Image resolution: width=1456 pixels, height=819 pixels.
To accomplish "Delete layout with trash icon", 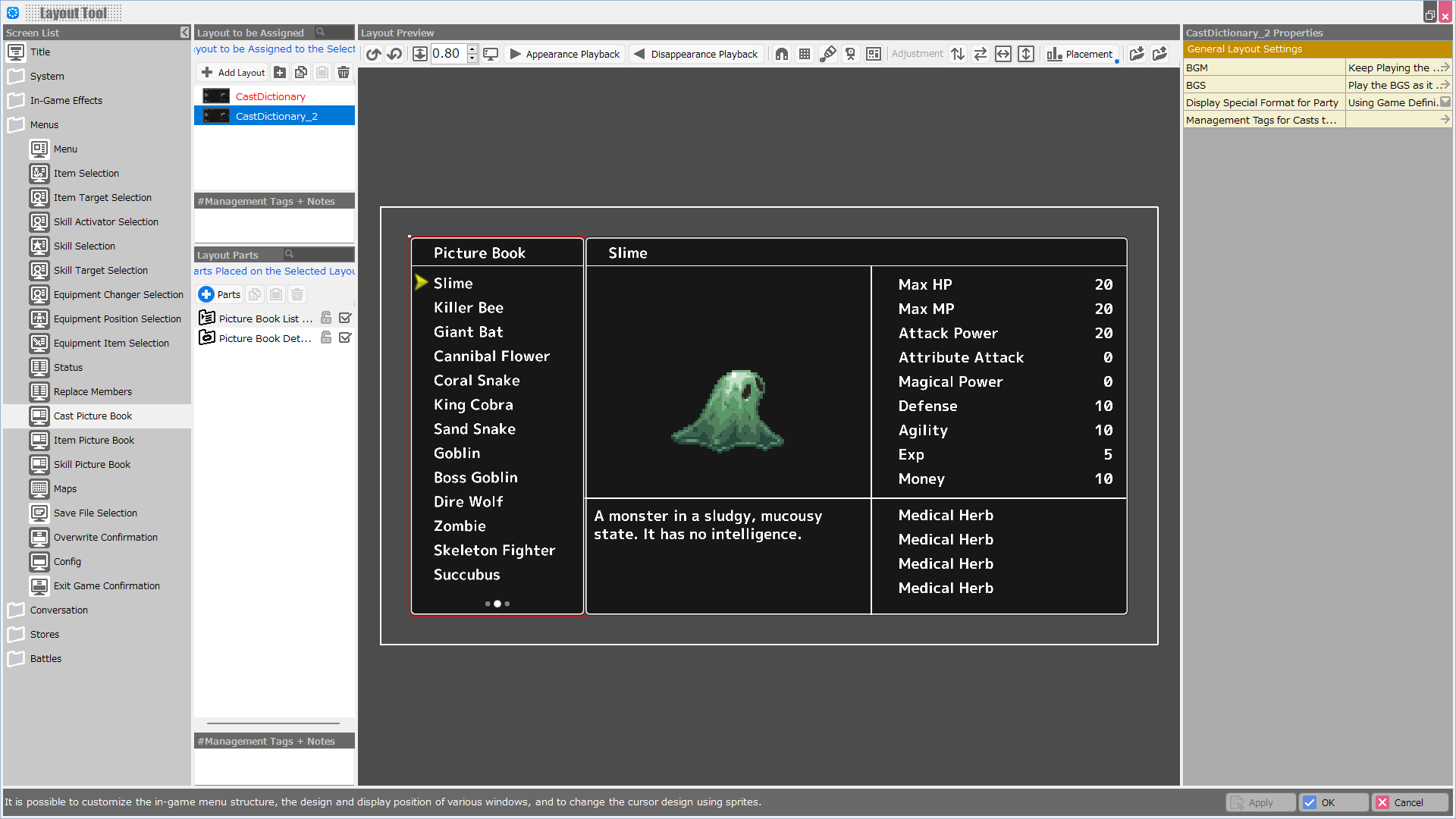I will [344, 72].
